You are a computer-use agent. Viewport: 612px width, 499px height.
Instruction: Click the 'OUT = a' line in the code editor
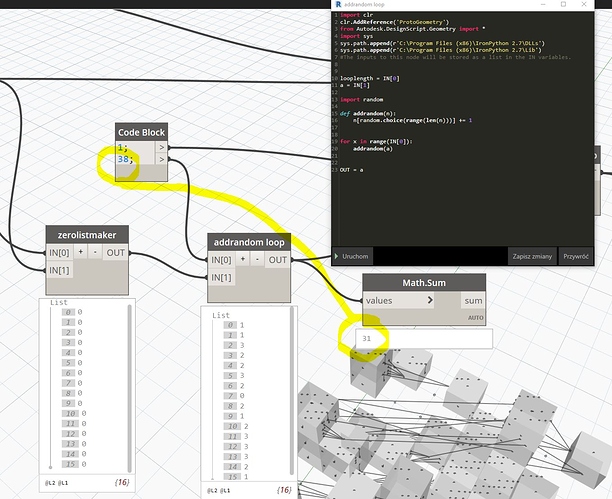pos(351,170)
